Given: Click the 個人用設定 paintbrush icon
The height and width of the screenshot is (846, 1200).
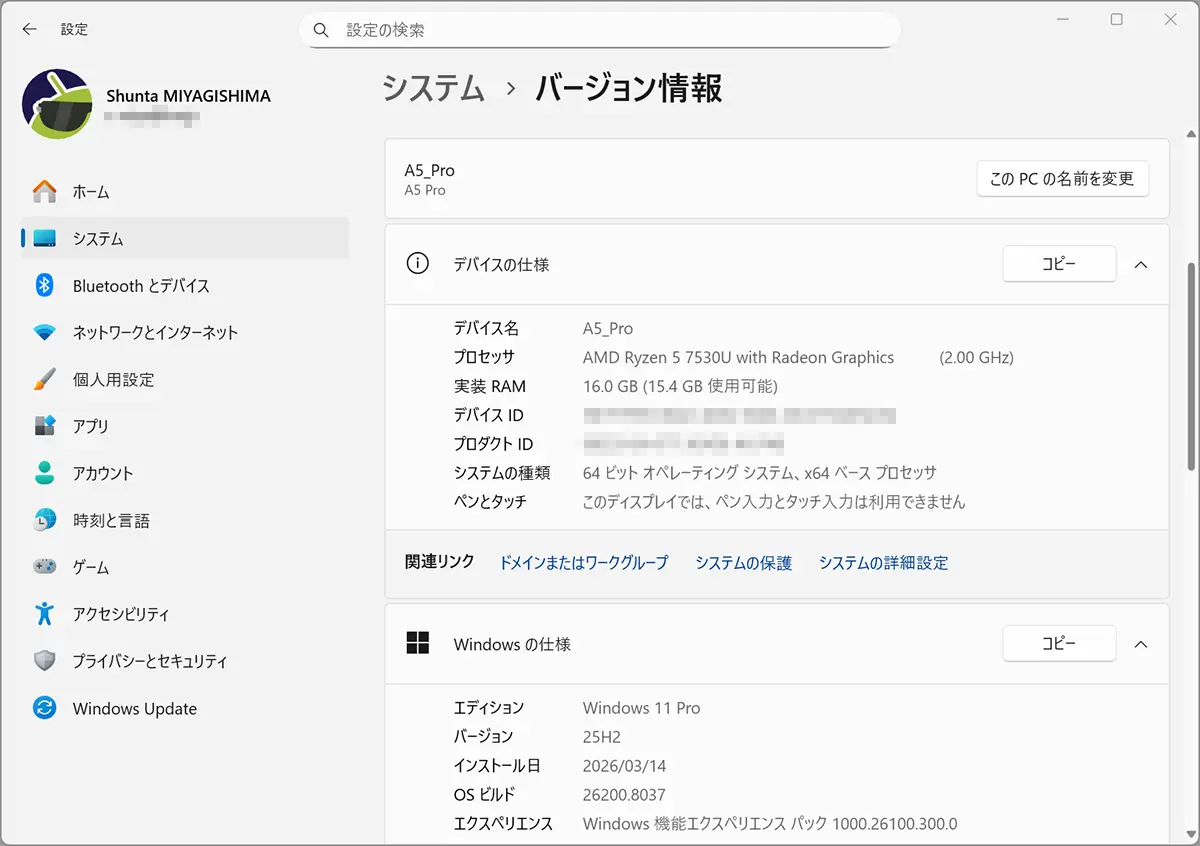Looking at the screenshot, I should point(45,380).
